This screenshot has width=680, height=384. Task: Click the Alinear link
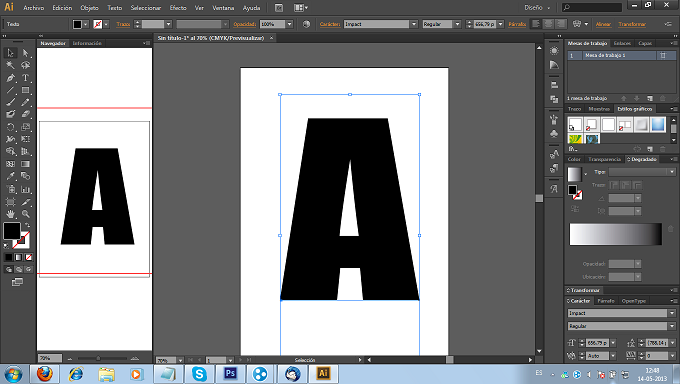tap(603, 24)
